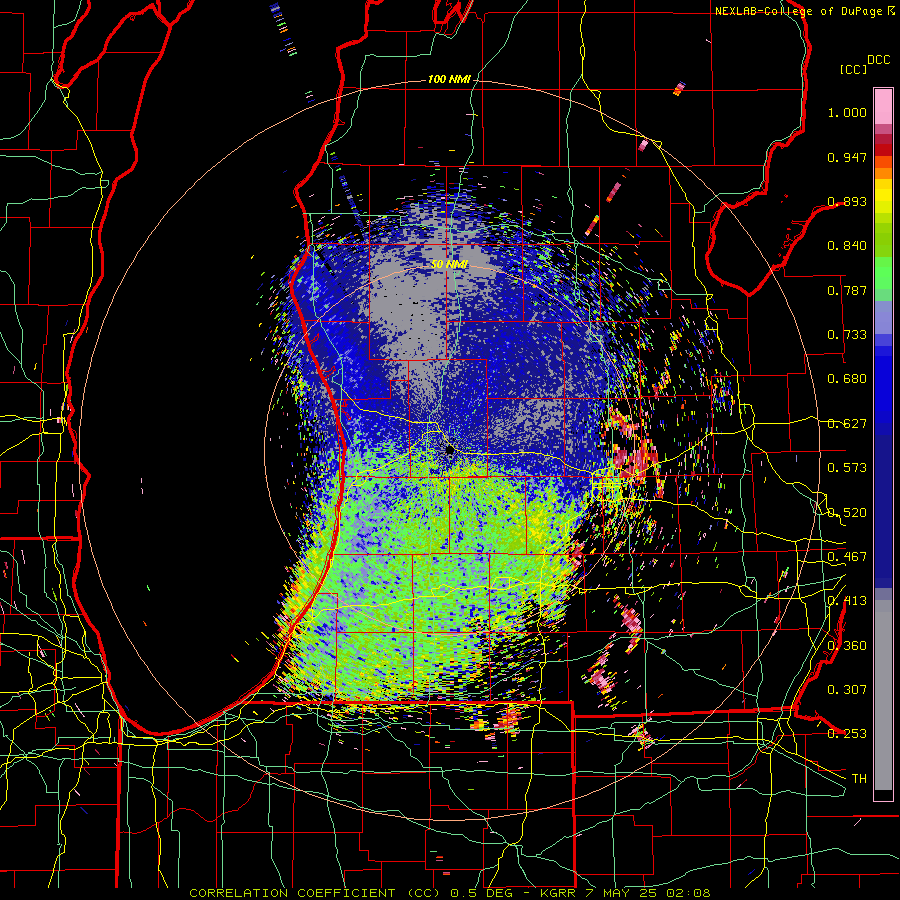Image resolution: width=900 pixels, height=900 pixels.
Task: Pick the orange swatch in the color bar
Action: click(883, 173)
